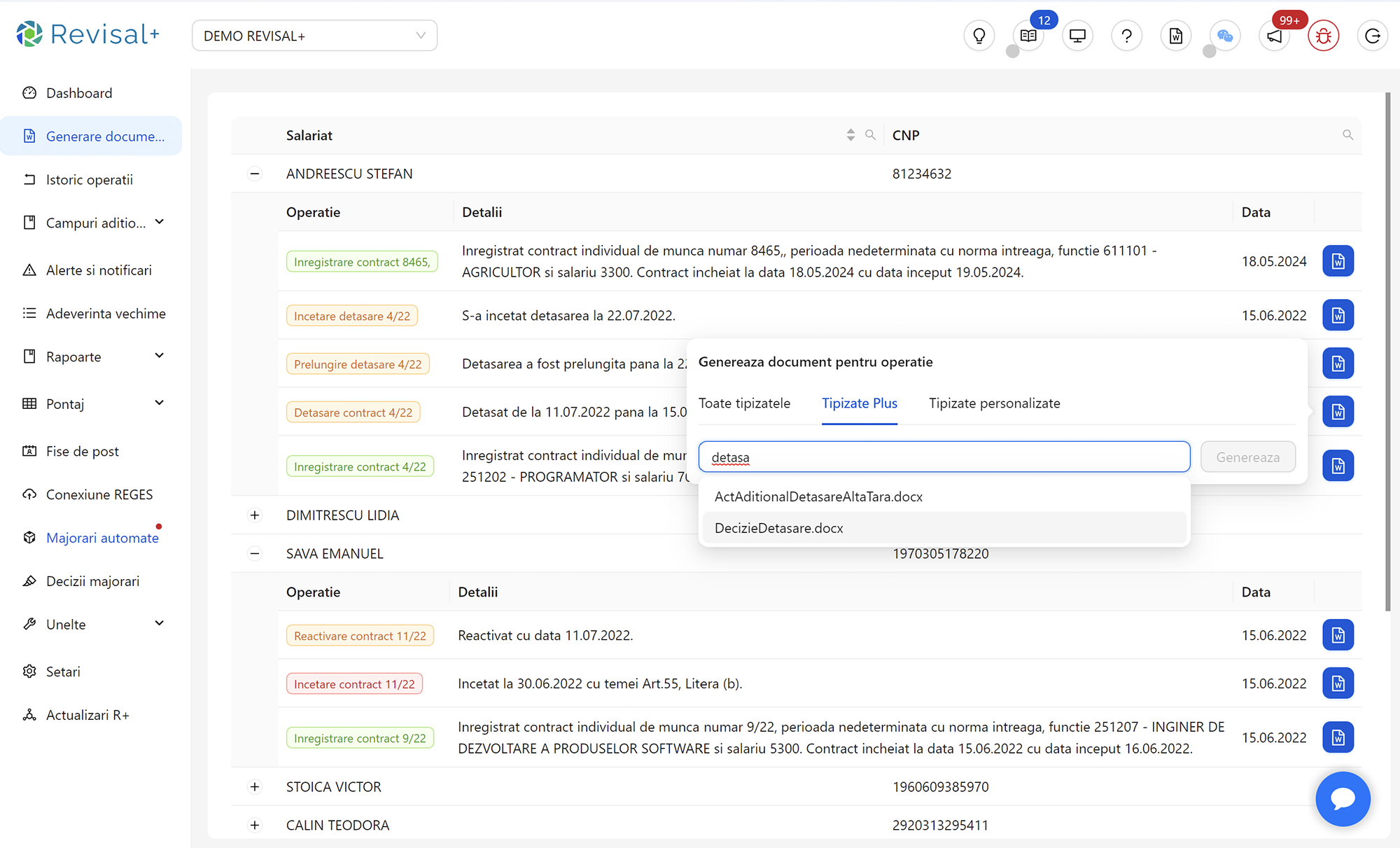Click the monitor screen icon in header

(1077, 36)
